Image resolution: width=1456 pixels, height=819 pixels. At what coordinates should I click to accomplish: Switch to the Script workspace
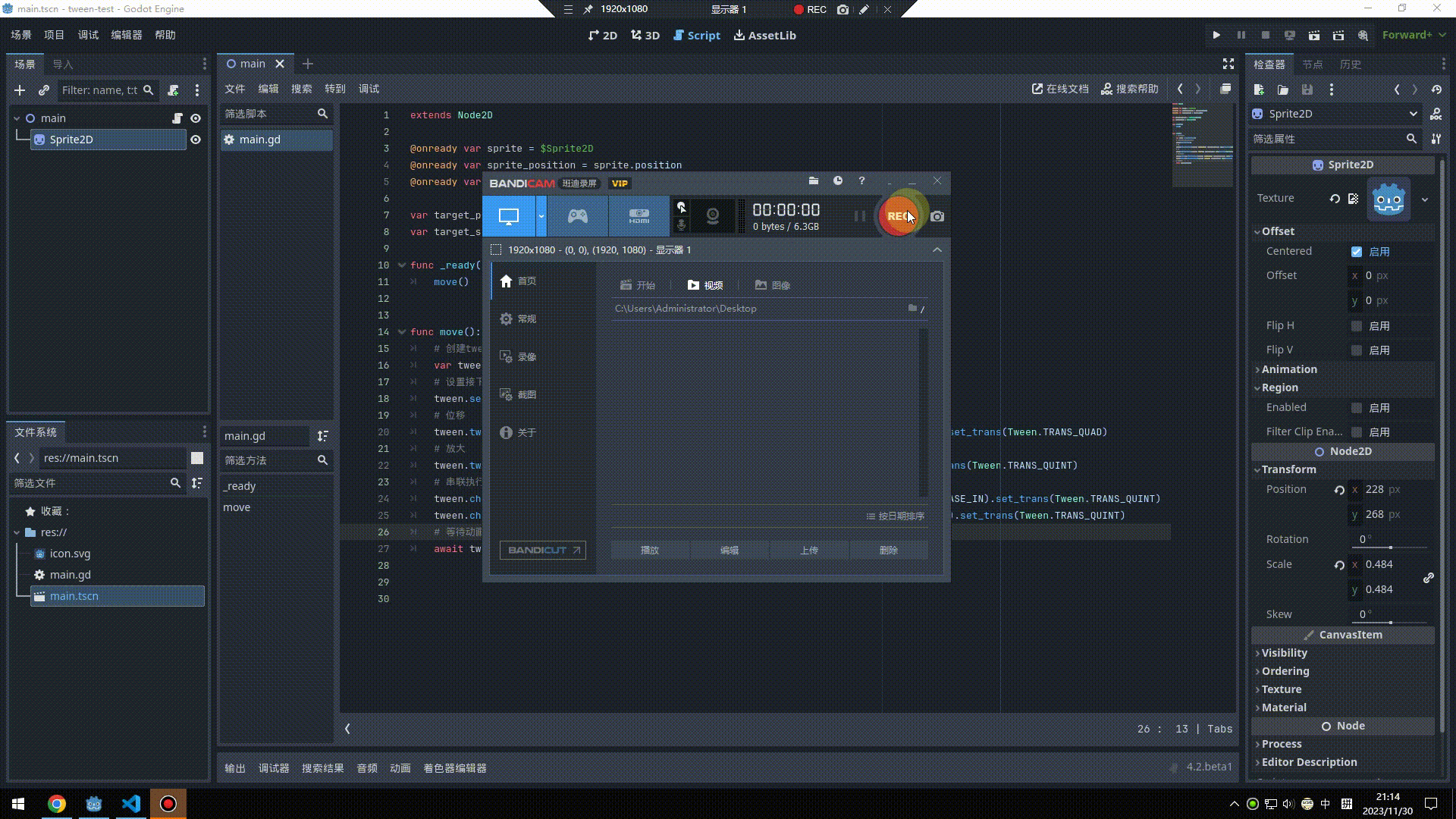point(696,35)
